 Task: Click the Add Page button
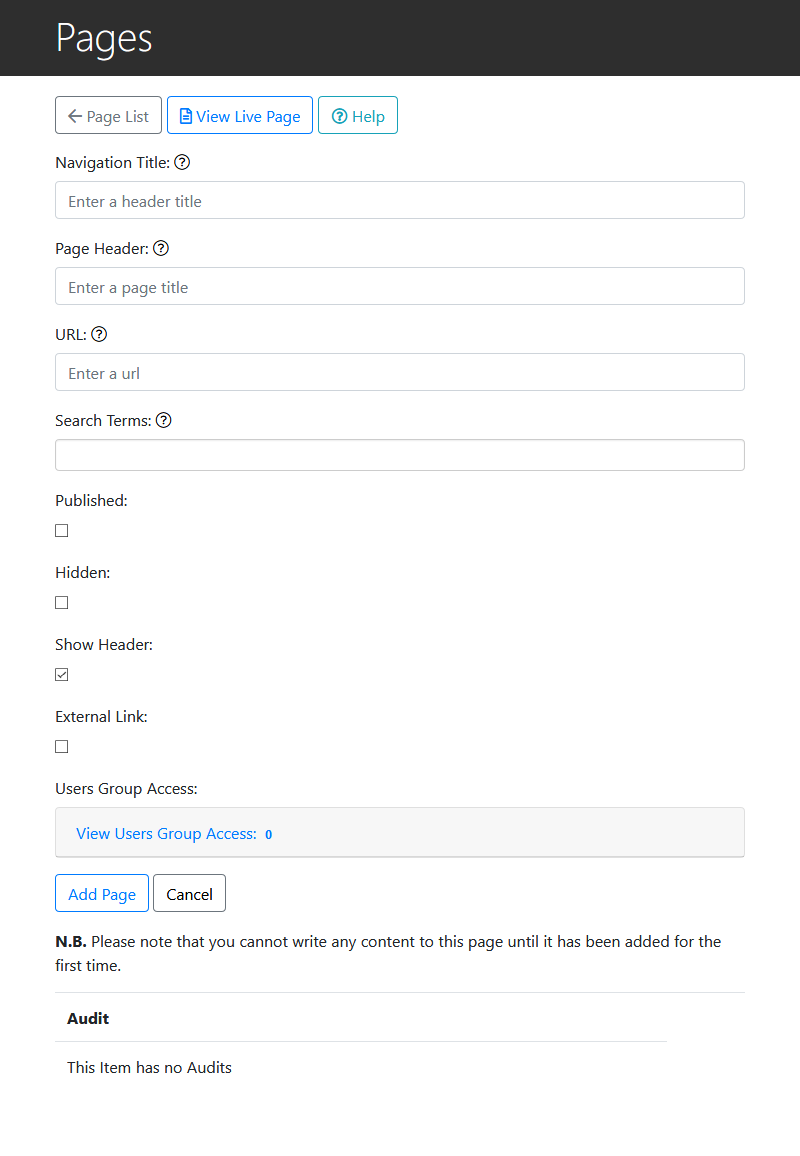101,892
